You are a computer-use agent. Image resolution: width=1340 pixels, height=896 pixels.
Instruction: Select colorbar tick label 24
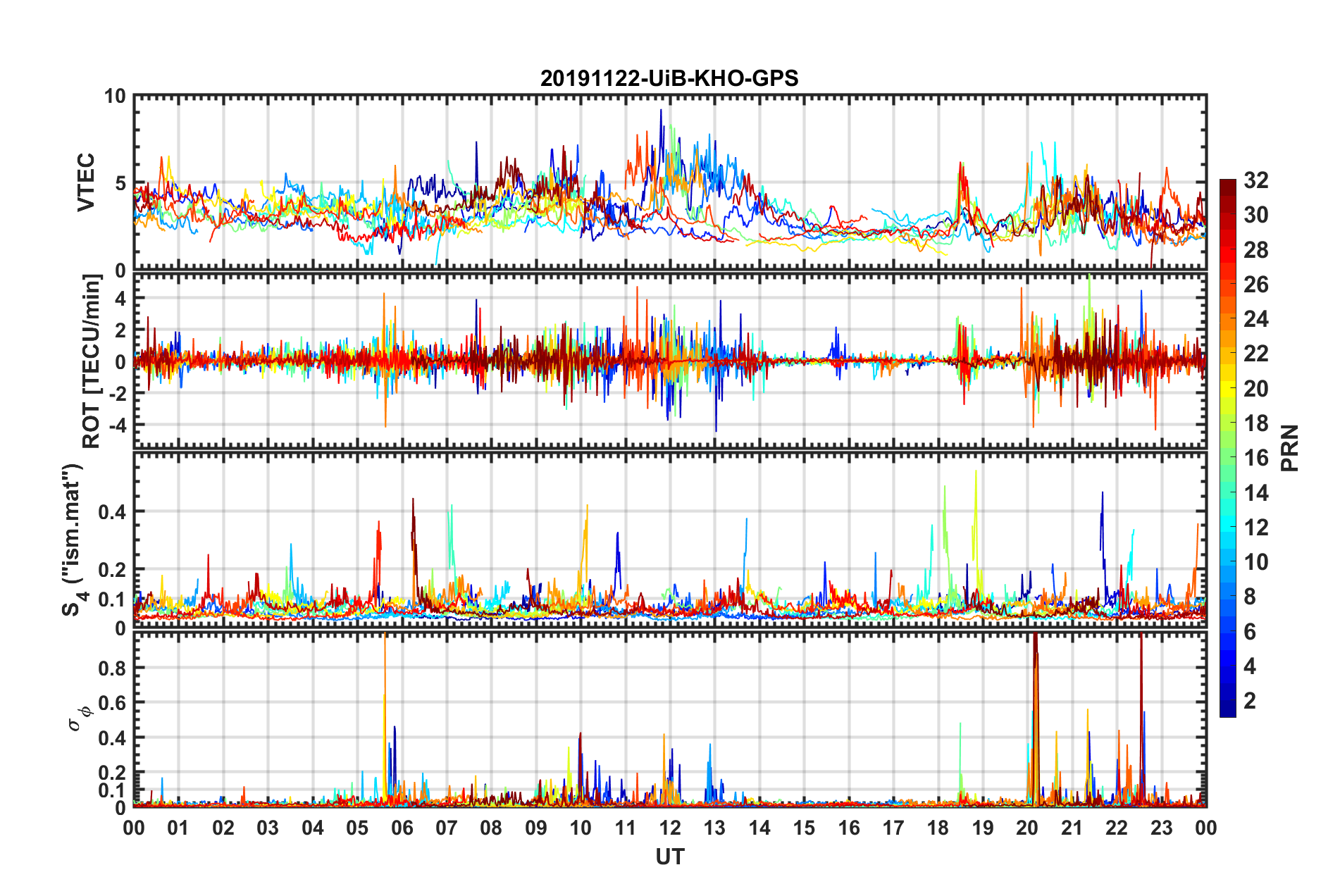(1255, 319)
